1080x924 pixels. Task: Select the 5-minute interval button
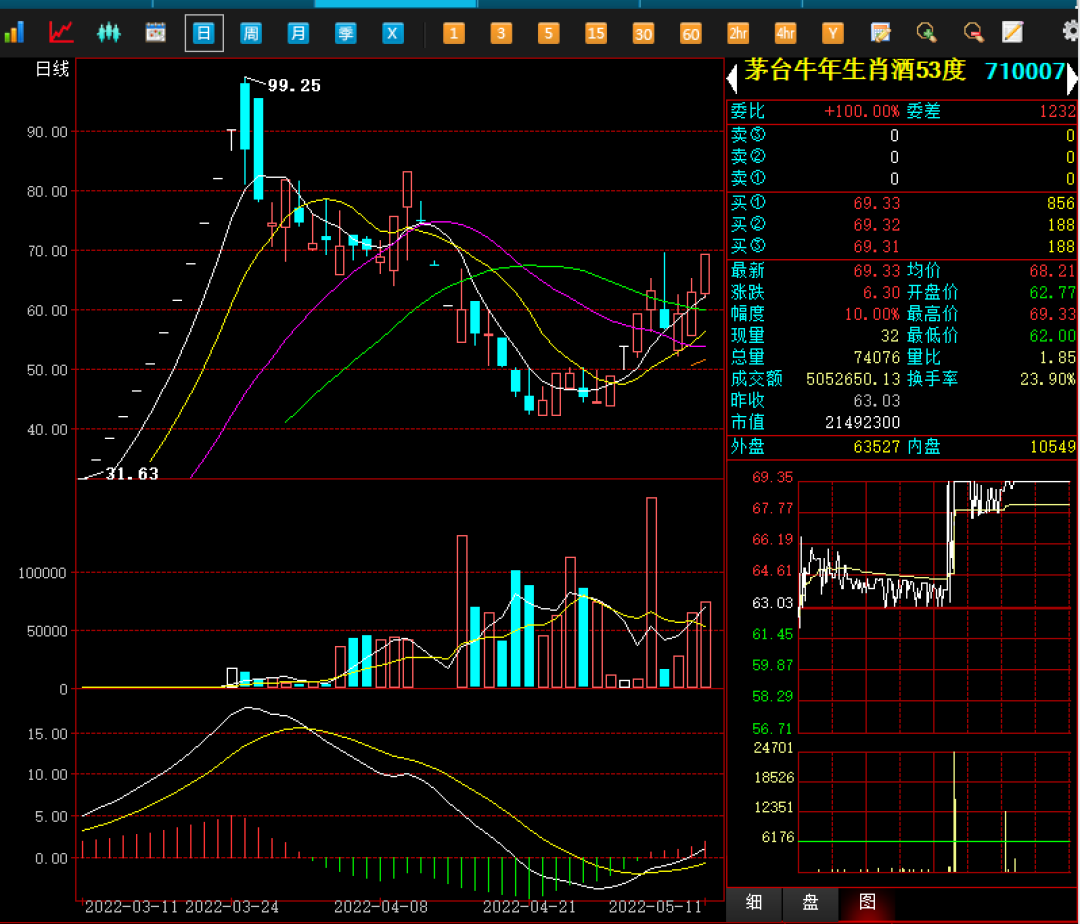tap(548, 33)
